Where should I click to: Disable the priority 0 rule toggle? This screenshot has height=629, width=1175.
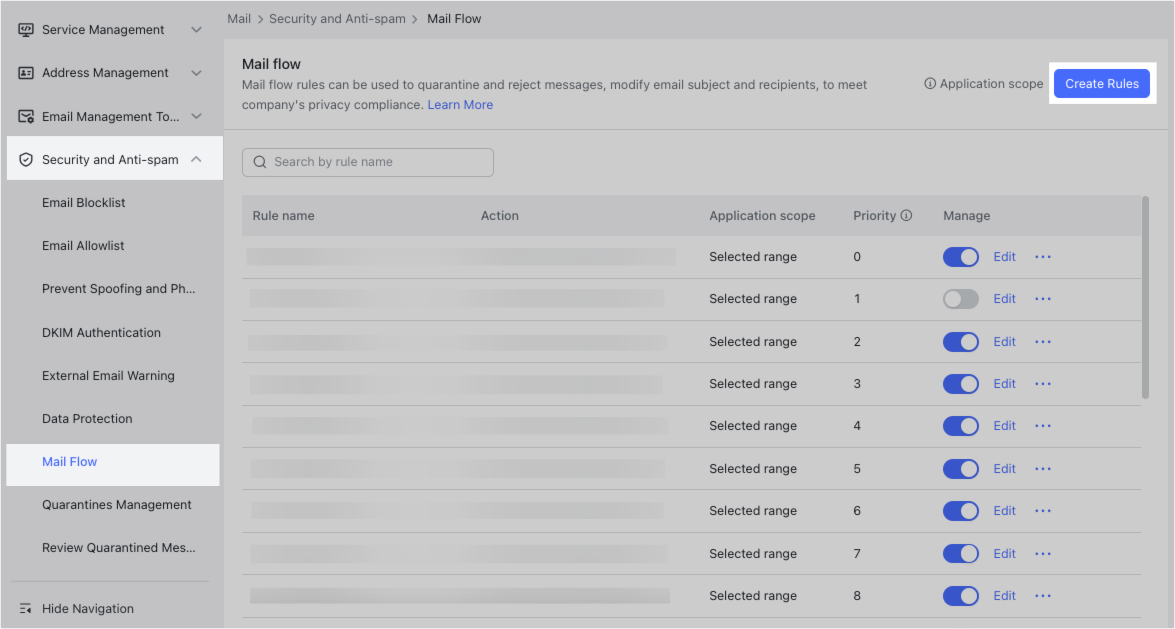961,256
